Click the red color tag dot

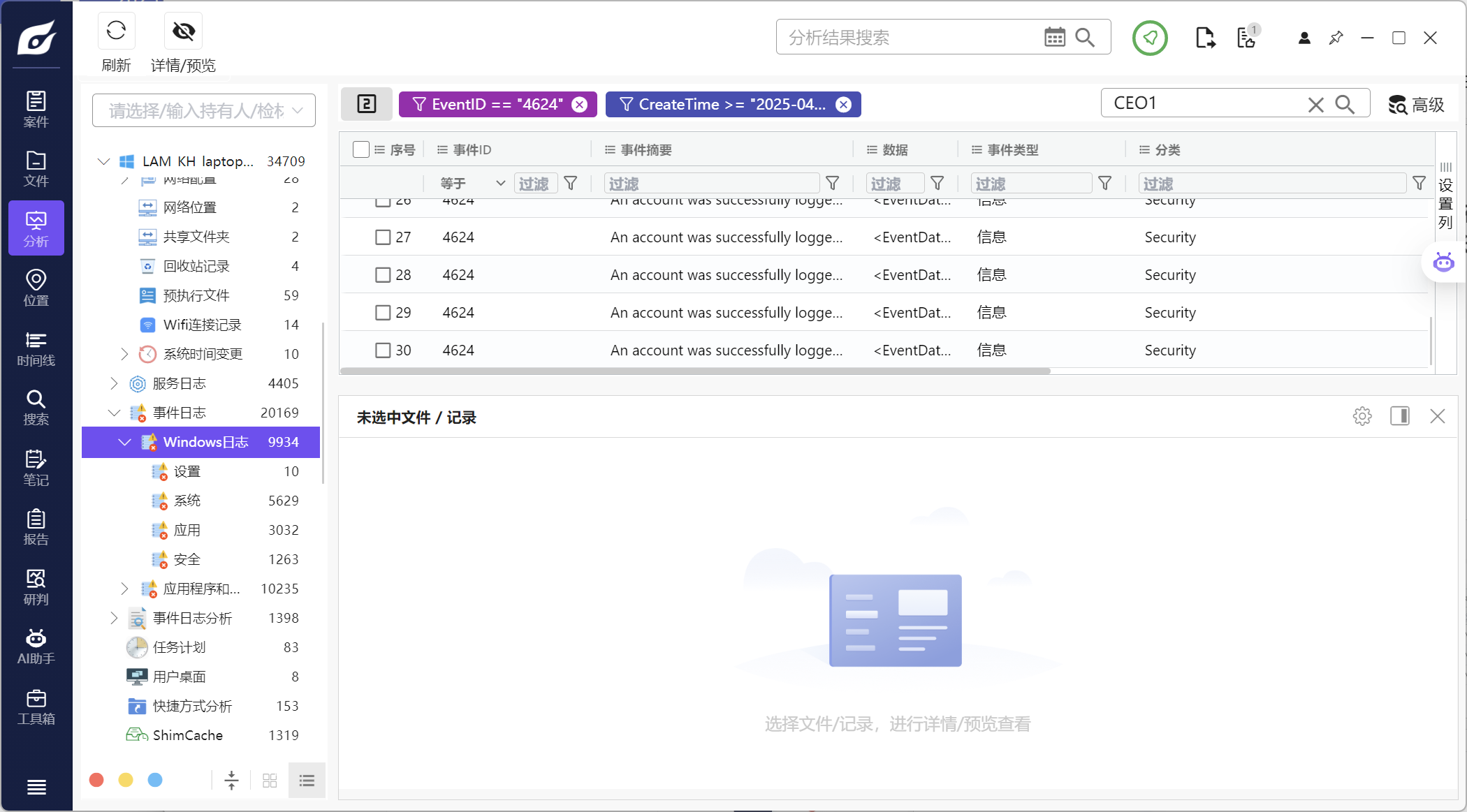click(x=97, y=780)
